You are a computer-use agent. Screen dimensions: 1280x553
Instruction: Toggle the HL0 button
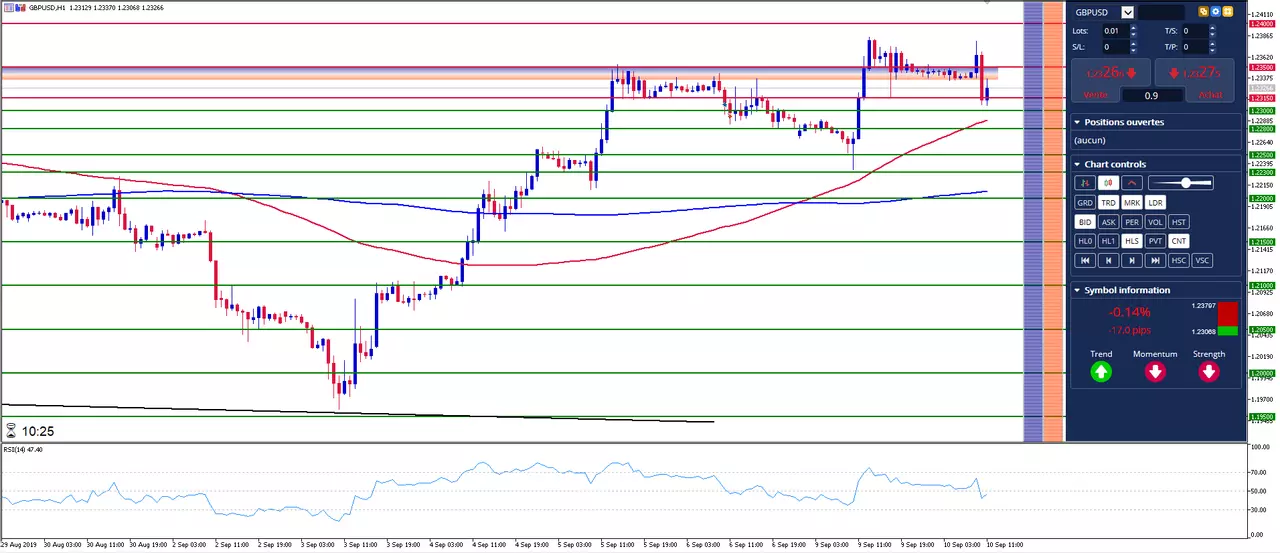click(1085, 241)
